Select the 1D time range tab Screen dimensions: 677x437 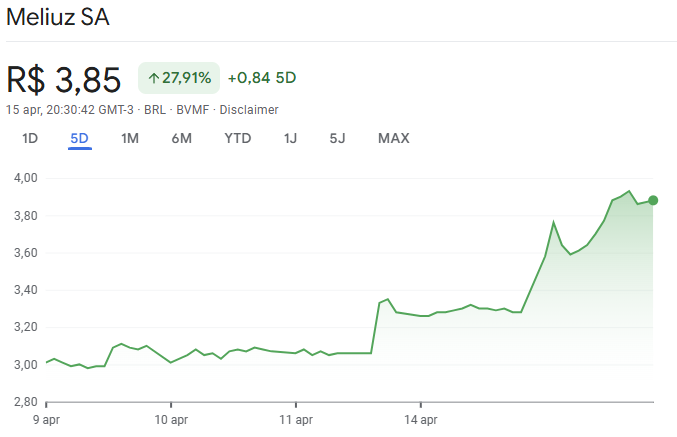pyautogui.click(x=30, y=138)
